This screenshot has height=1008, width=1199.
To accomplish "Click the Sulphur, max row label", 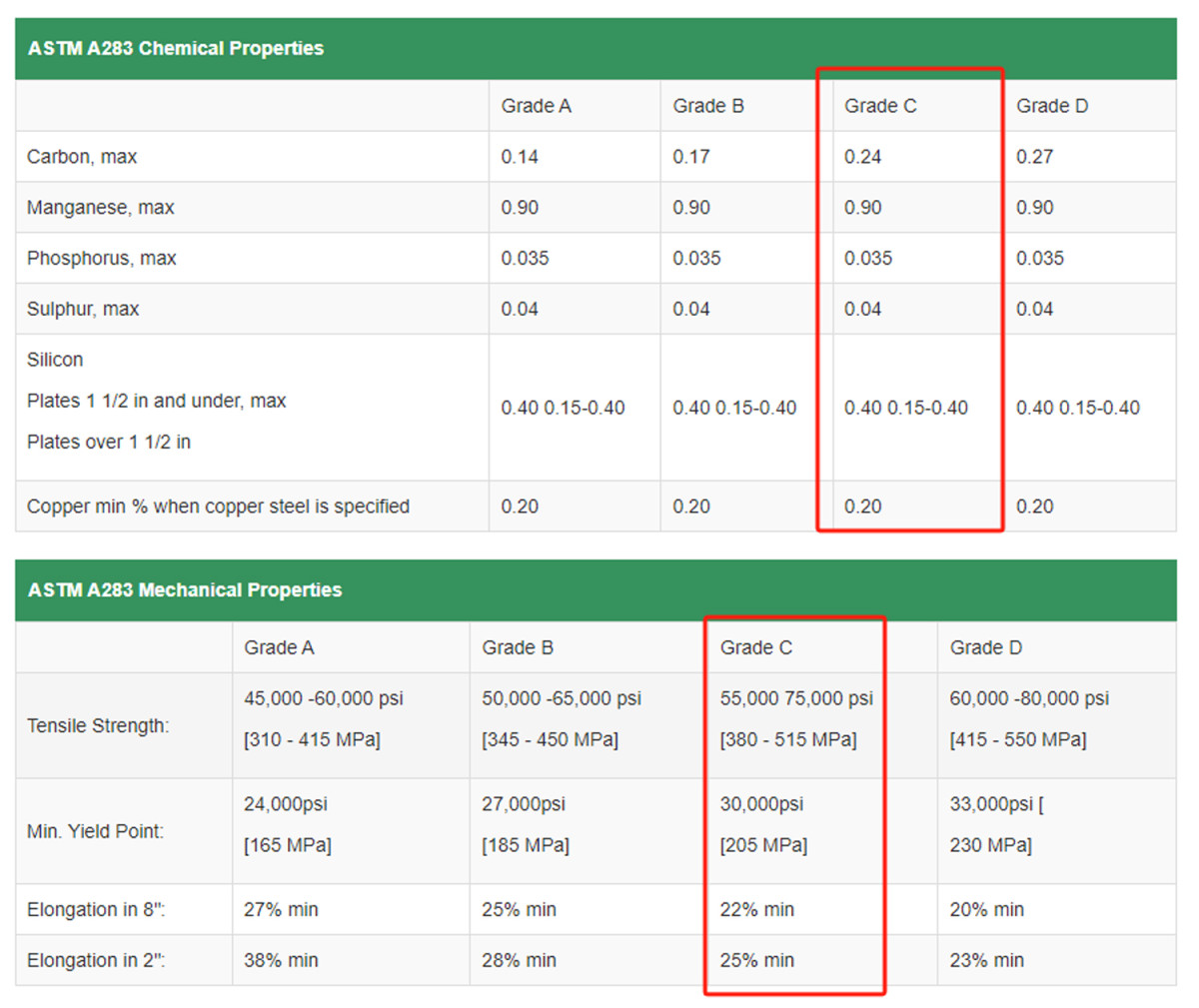I will [x=83, y=309].
